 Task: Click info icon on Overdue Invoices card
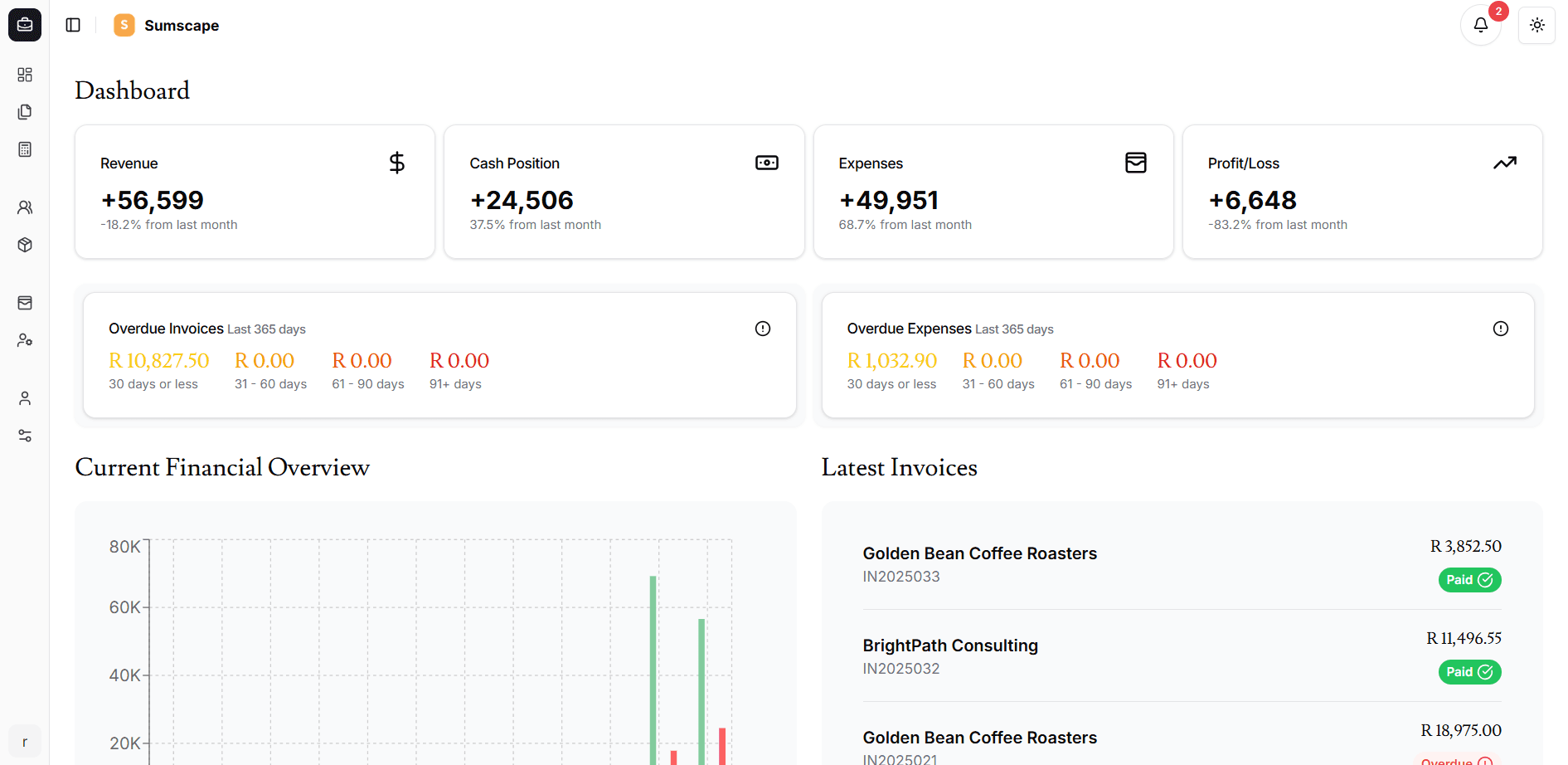763,329
